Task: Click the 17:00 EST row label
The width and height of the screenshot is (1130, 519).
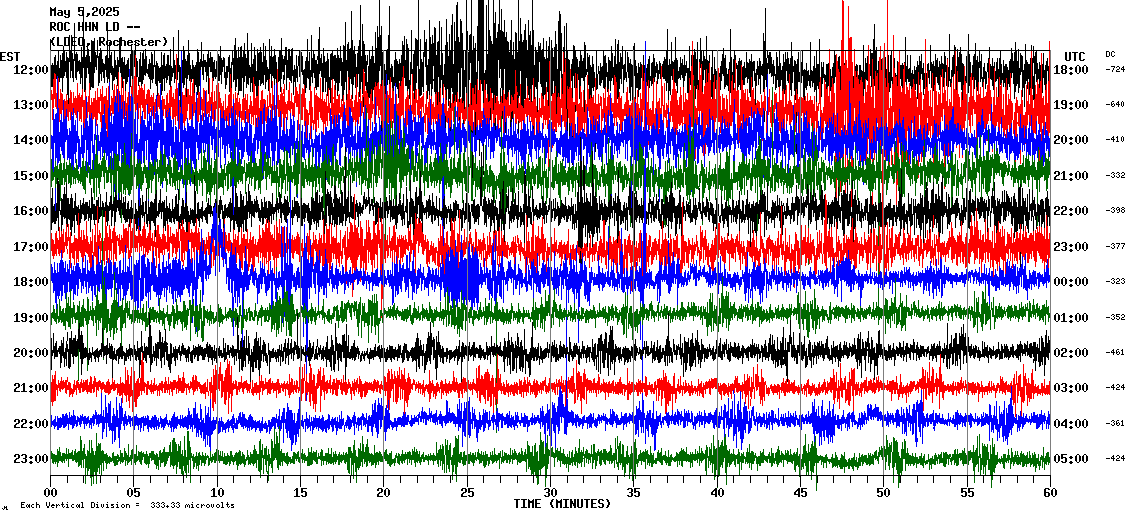Action: tap(31, 247)
